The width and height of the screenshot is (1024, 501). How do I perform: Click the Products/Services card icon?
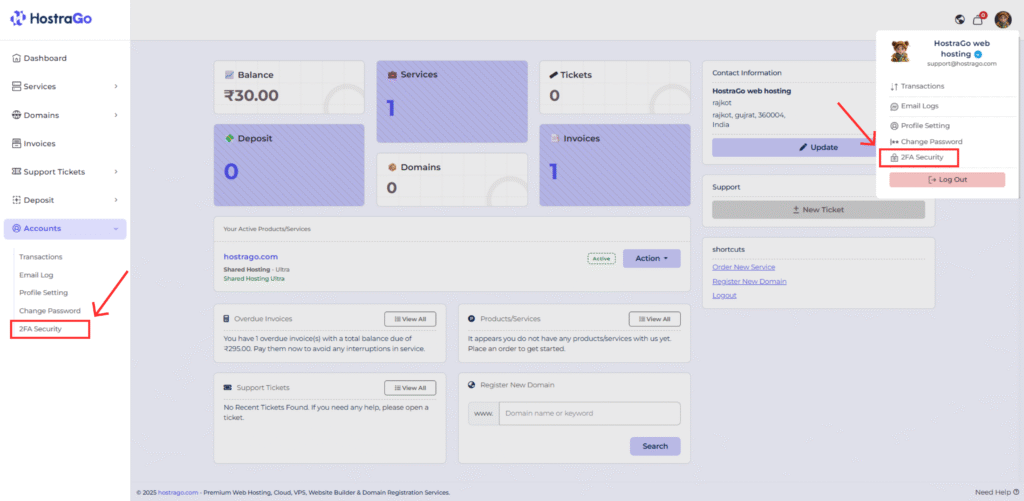pyautogui.click(x=471, y=319)
